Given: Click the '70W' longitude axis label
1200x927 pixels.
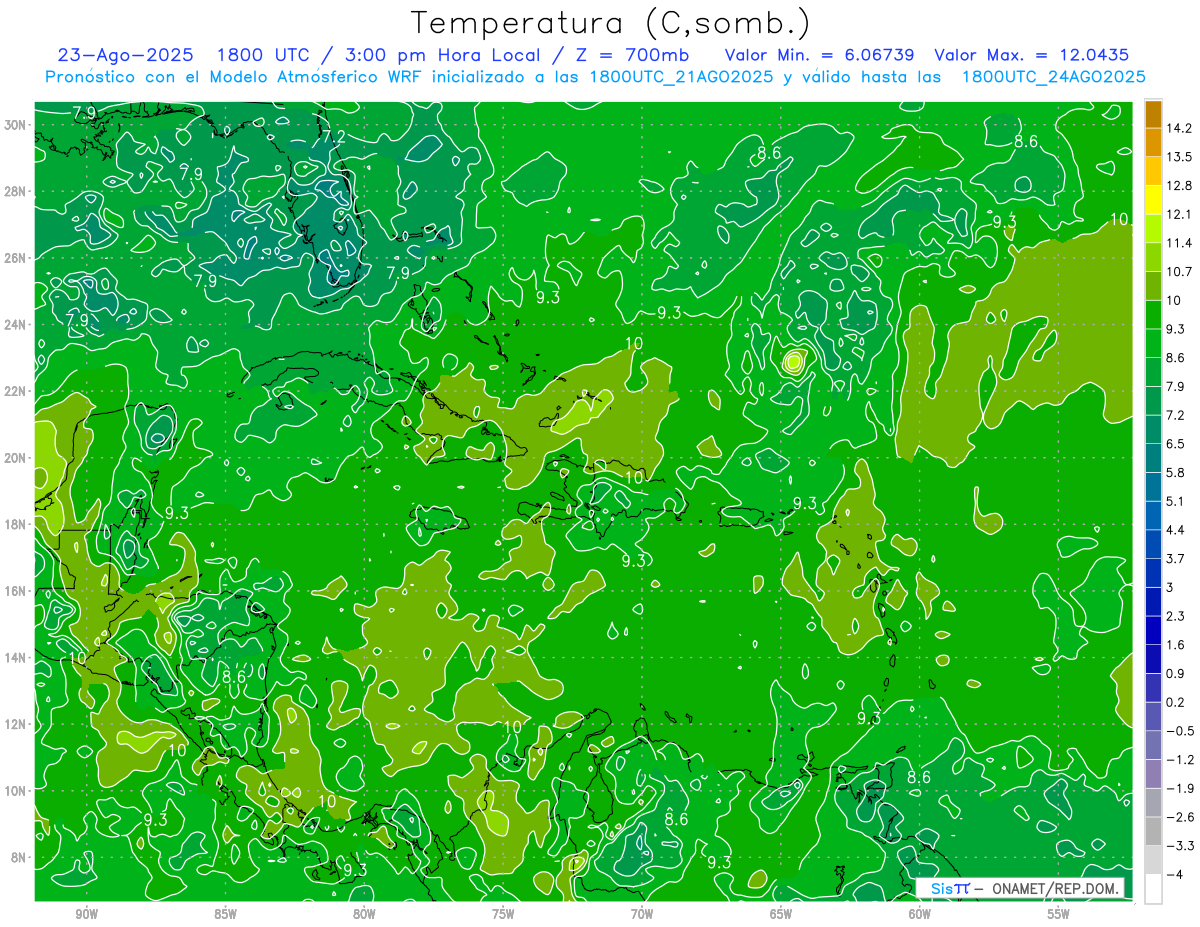Looking at the screenshot, I should point(642,914).
